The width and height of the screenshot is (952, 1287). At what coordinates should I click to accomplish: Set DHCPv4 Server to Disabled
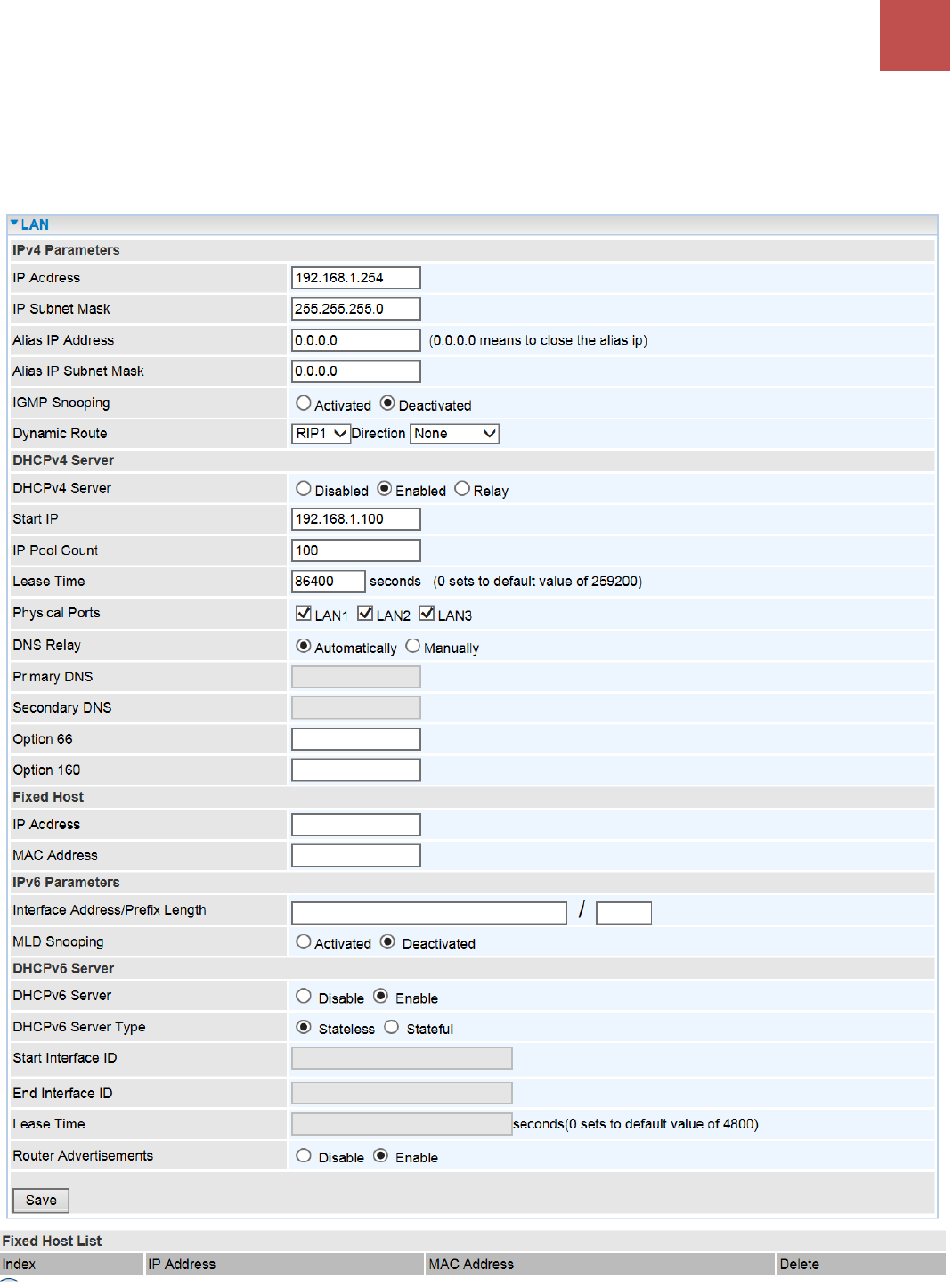(x=304, y=489)
